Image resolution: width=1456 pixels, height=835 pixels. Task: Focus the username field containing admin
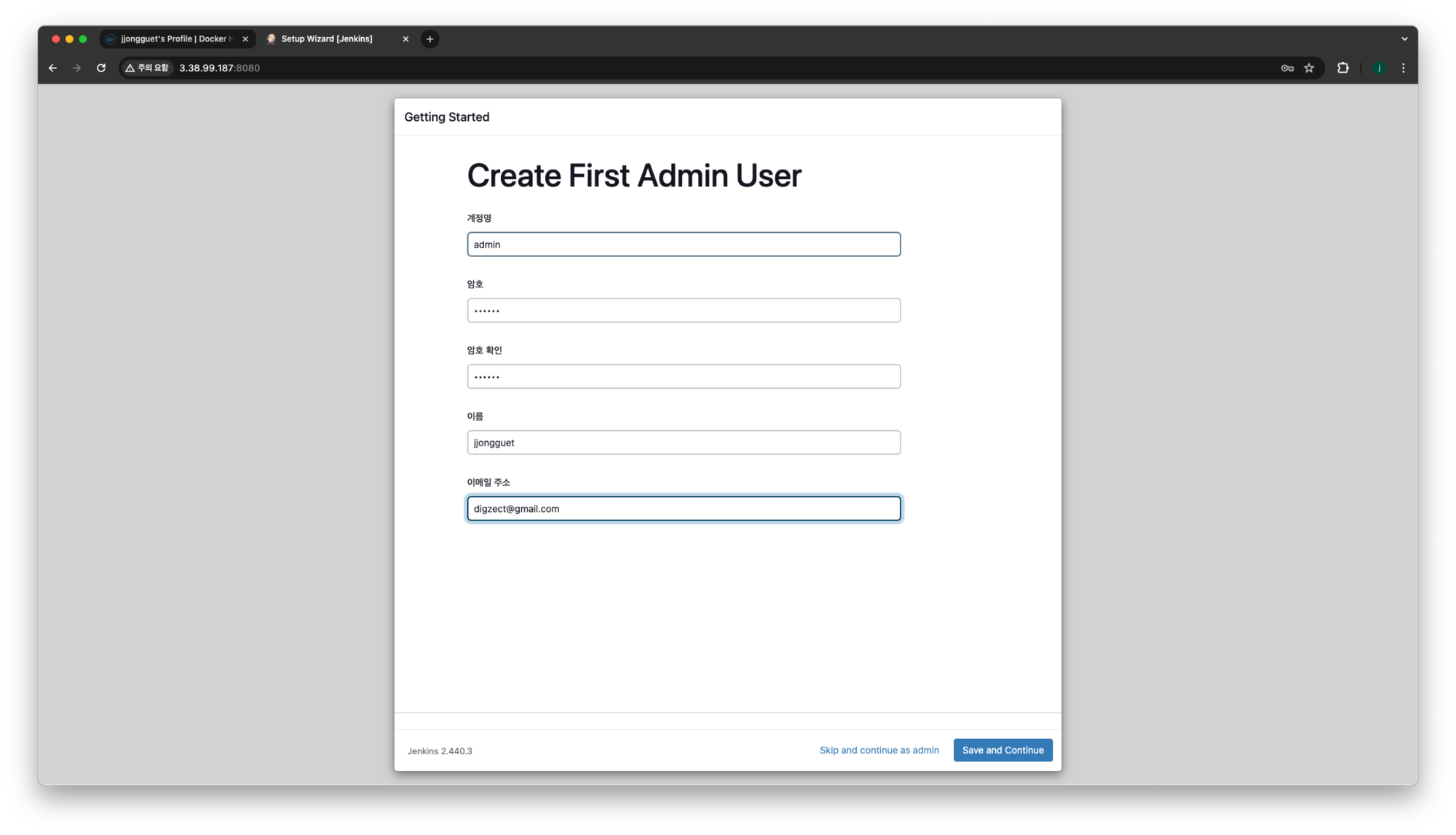pyautogui.click(x=684, y=245)
